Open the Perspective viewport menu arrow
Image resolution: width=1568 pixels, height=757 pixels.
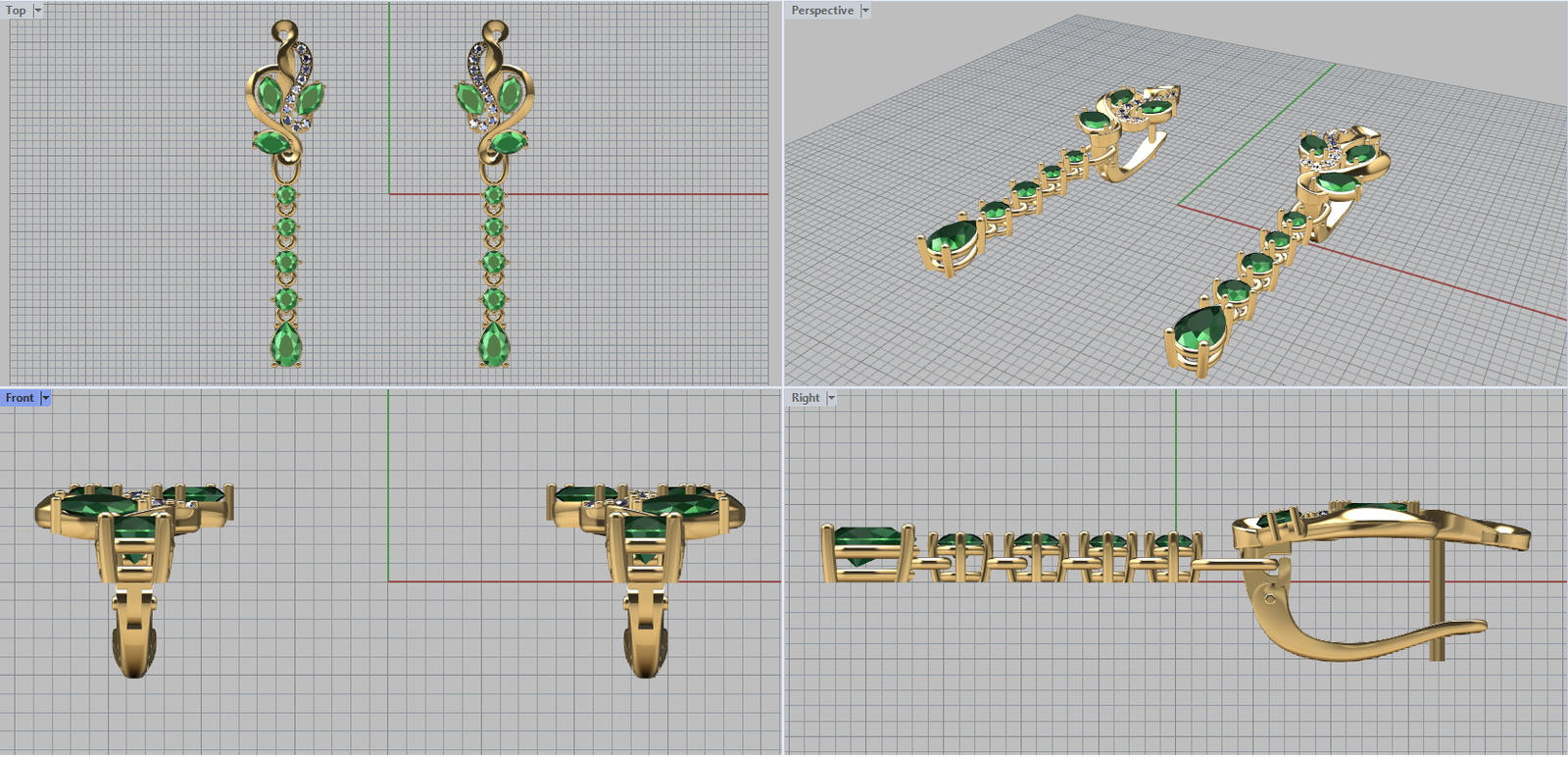(x=865, y=10)
